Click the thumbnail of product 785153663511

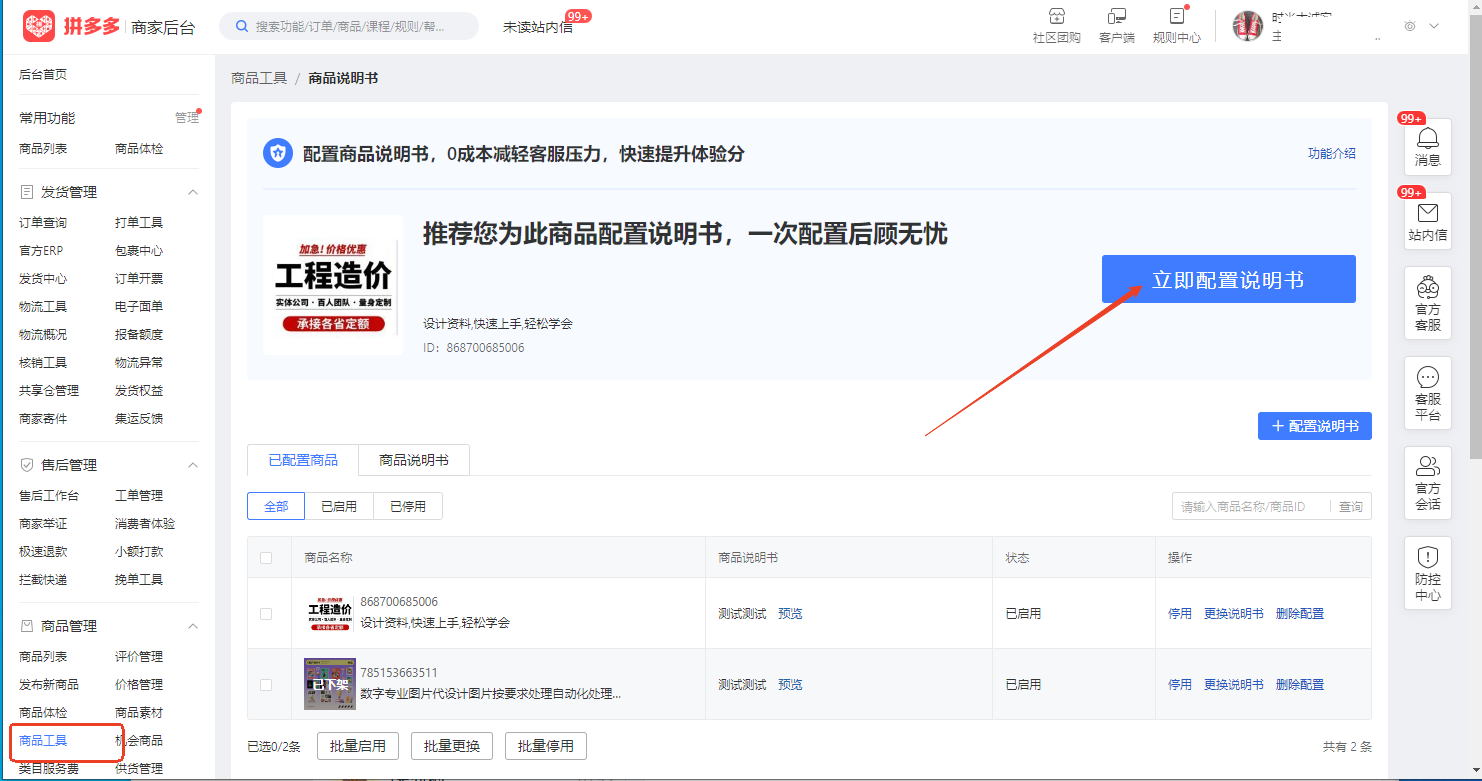tap(330, 684)
